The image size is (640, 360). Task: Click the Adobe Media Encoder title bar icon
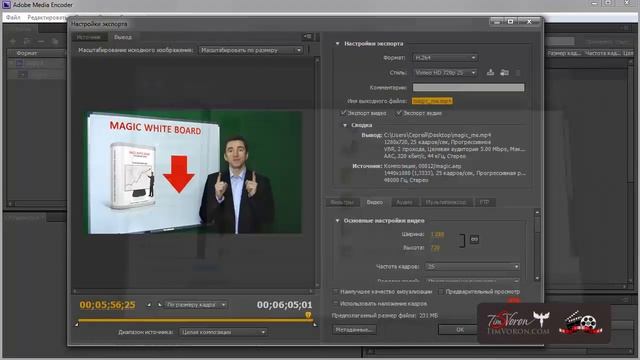(6, 5)
